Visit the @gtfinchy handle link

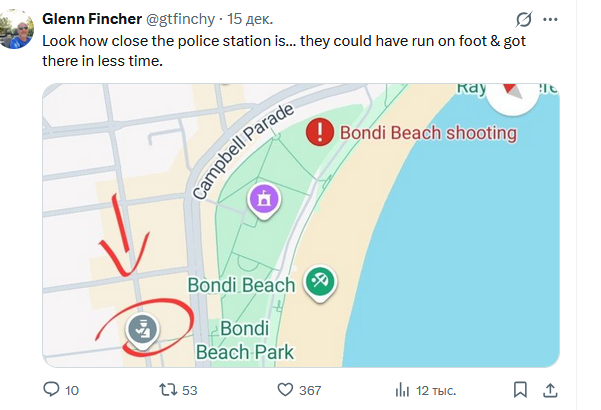186,19
